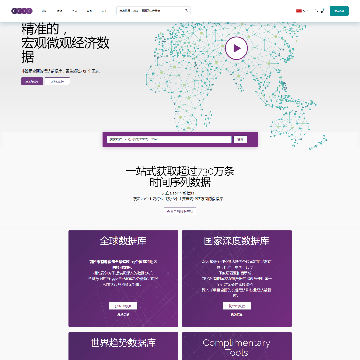Click the link below 全球数据库 card button
The height and width of the screenshot is (360, 360).
tap(123, 315)
